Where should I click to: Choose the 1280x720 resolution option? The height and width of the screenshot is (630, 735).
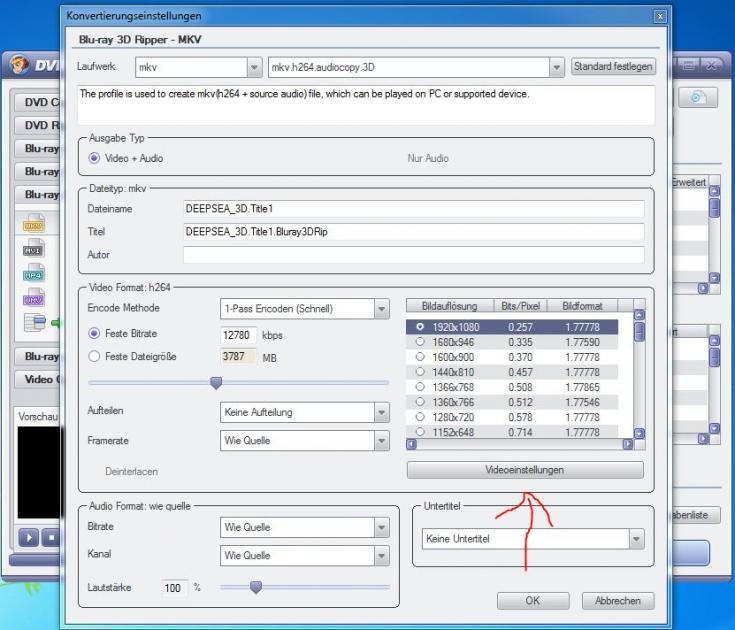[x=420, y=417]
